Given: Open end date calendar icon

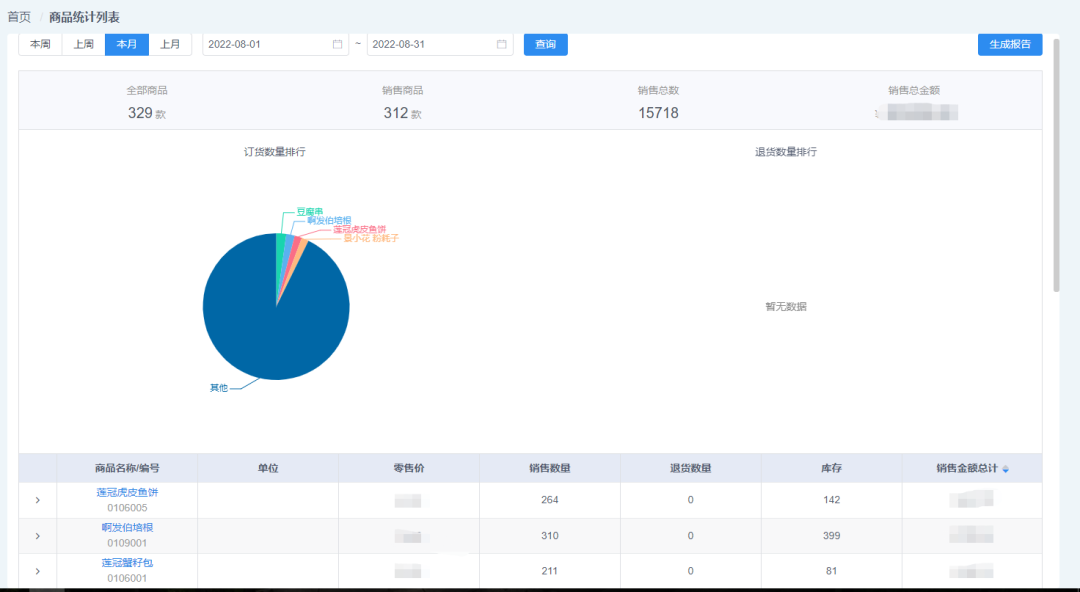Looking at the screenshot, I should pos(502,44).
